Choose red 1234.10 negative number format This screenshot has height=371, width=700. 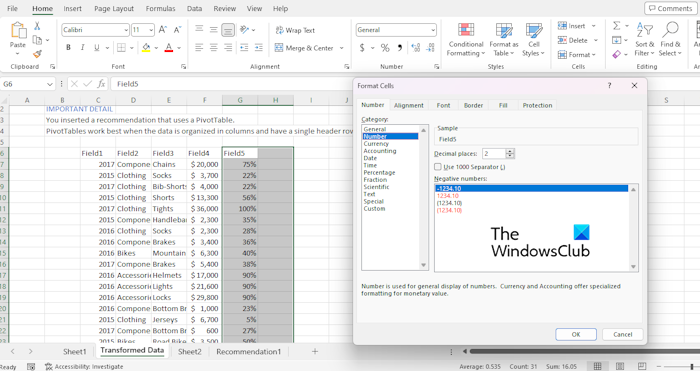(448, 196)
